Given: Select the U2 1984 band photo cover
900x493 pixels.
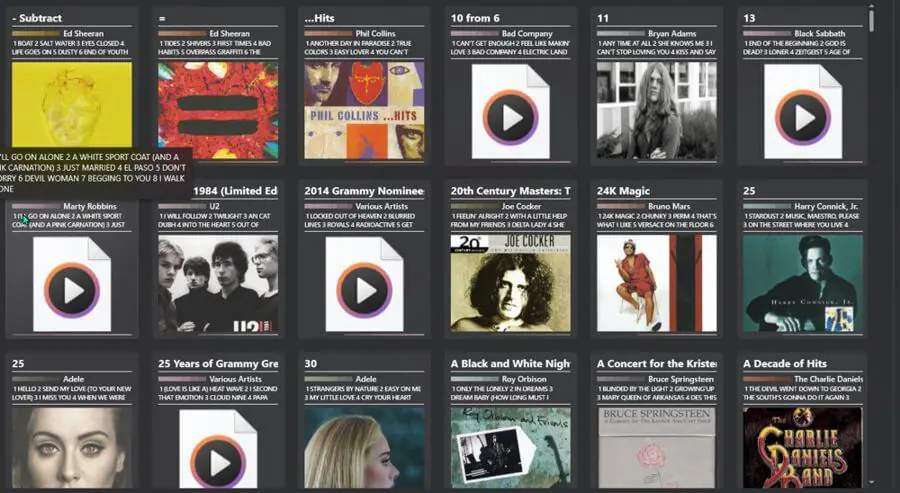Looking at the screenshot, I should click(x=218, y=284).
